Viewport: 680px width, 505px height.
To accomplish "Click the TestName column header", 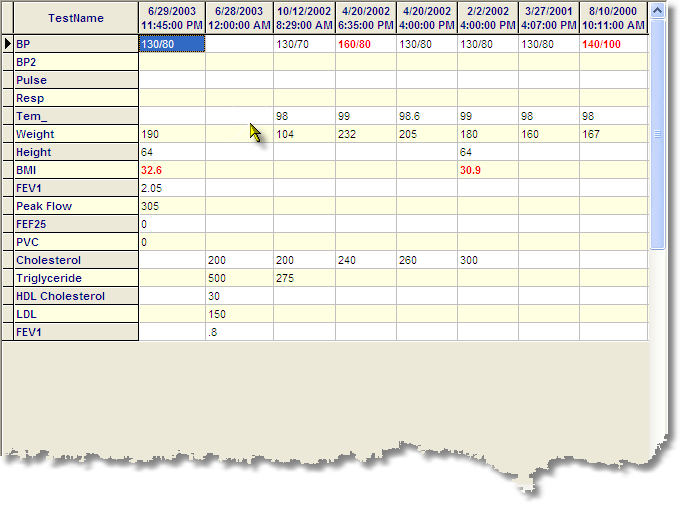I will click(76, 18).
